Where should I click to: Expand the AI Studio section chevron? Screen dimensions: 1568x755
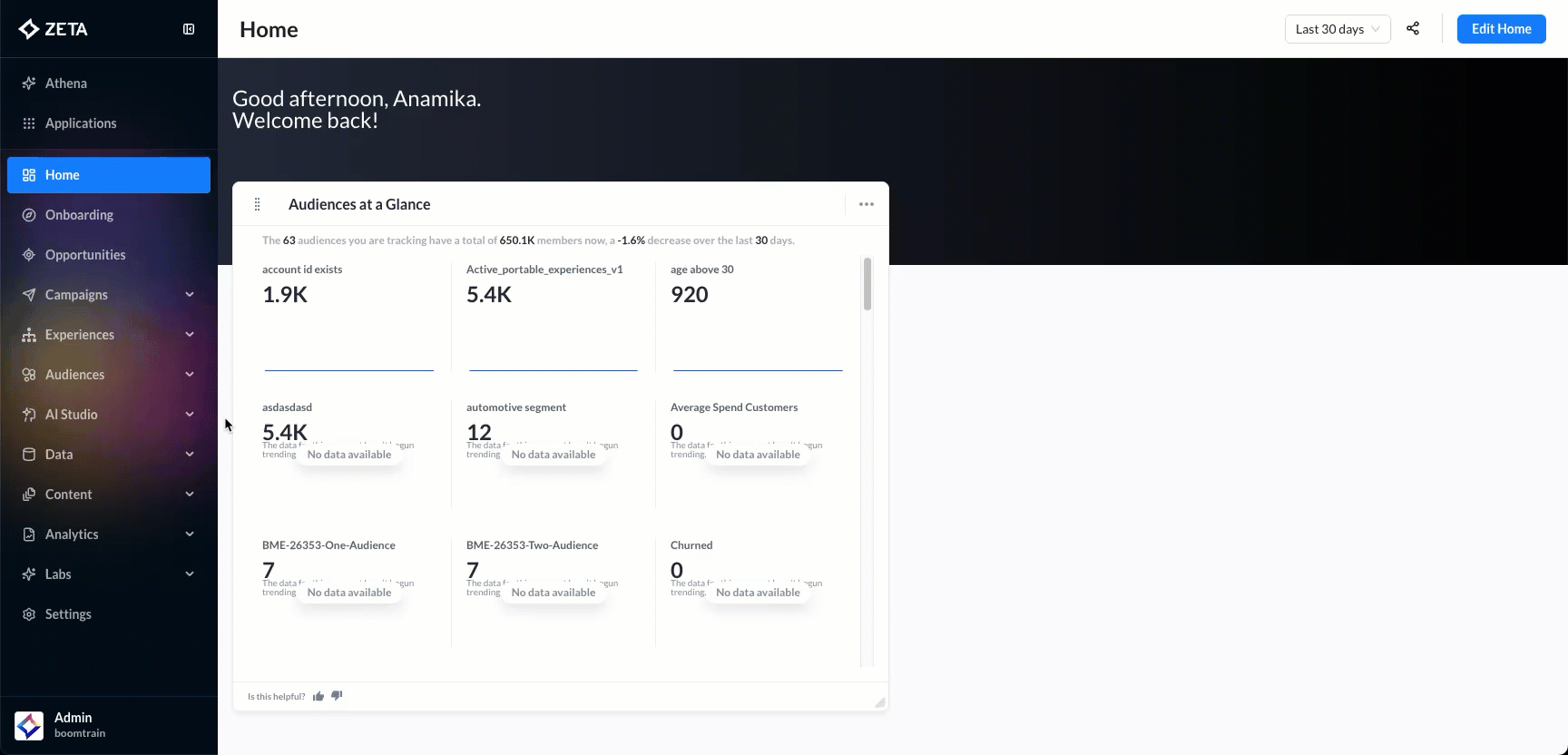pyautogui.click(x=190, y=415)
